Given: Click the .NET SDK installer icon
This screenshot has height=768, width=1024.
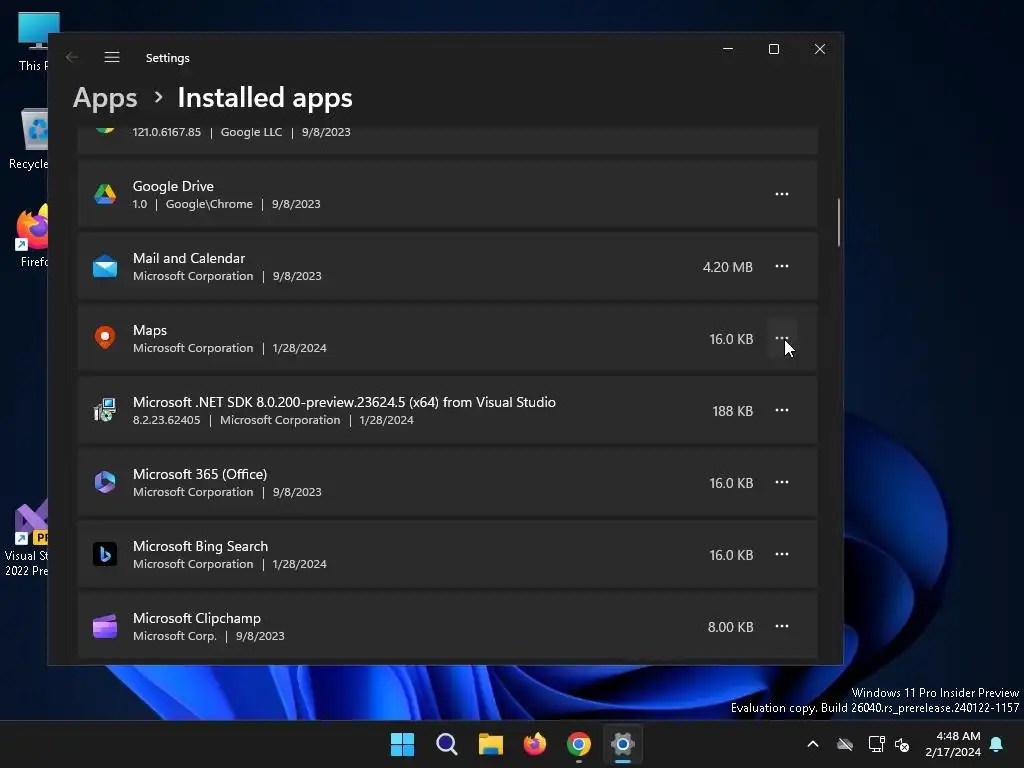Looking at the screenshot, I should [104, 410].
